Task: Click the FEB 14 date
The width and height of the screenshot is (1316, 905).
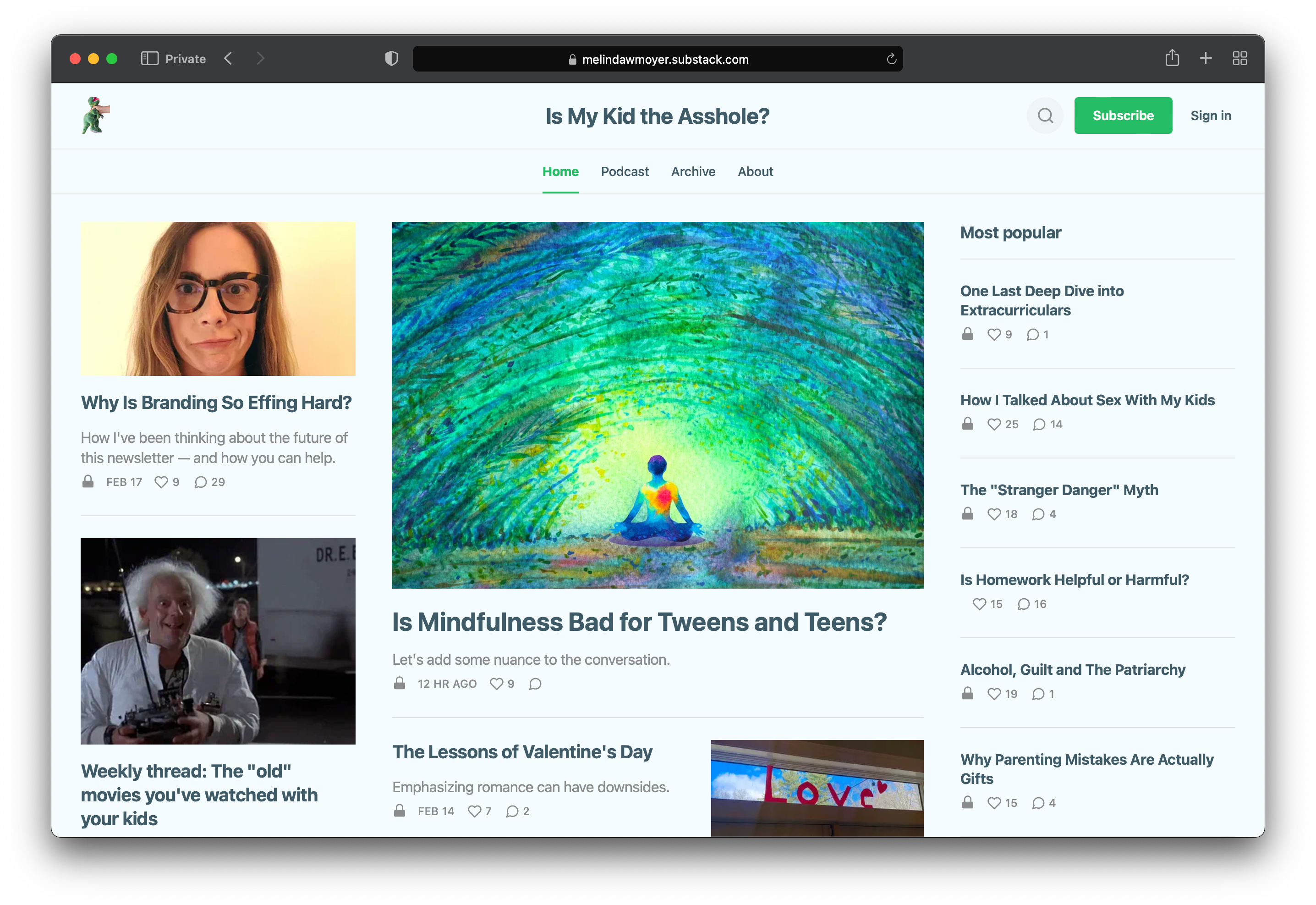Action: coord(435,811)
